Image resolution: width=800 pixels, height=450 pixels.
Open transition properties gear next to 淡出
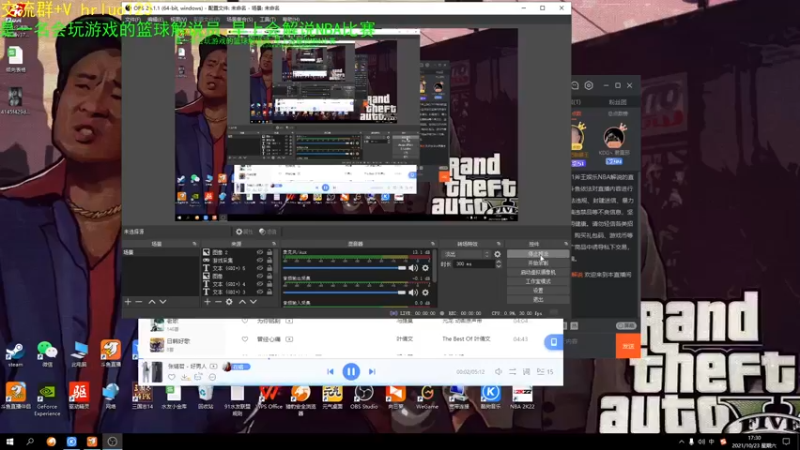pyautogui.click(x=497, y=254)
